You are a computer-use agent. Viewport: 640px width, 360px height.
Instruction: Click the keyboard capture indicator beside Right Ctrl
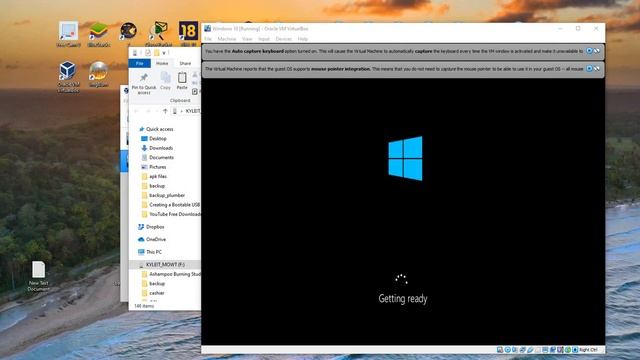(x=575, y=350)
